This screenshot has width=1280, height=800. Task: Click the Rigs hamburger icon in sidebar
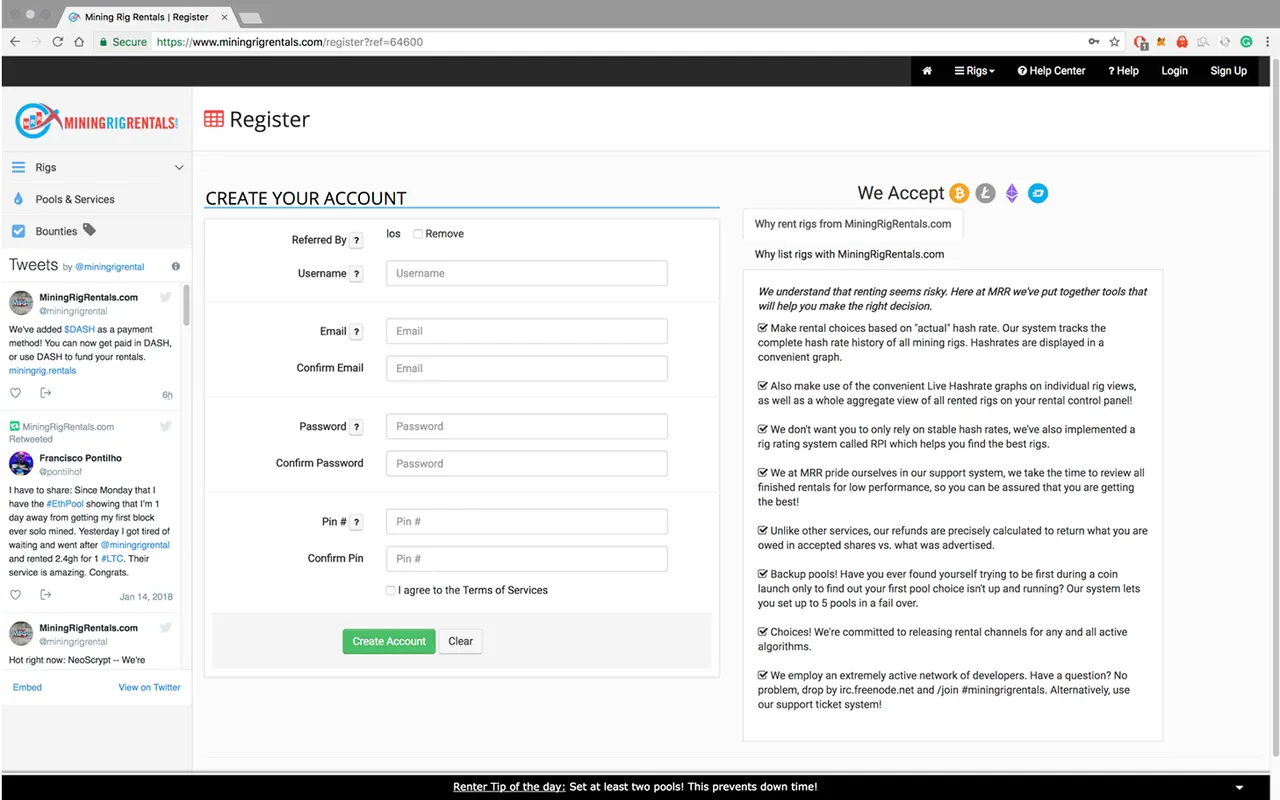click(x=18, y=167)
